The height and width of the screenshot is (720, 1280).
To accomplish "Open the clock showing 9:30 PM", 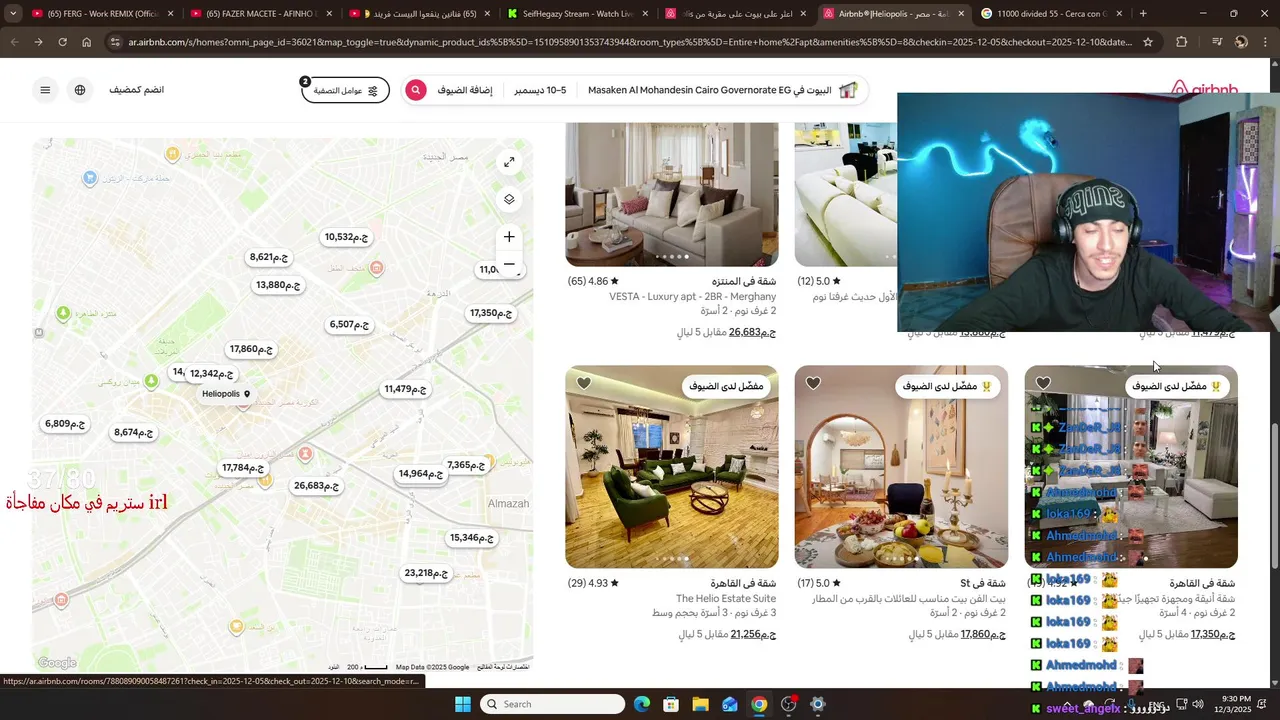I will pyautogui.click(x=1236, y=704).
